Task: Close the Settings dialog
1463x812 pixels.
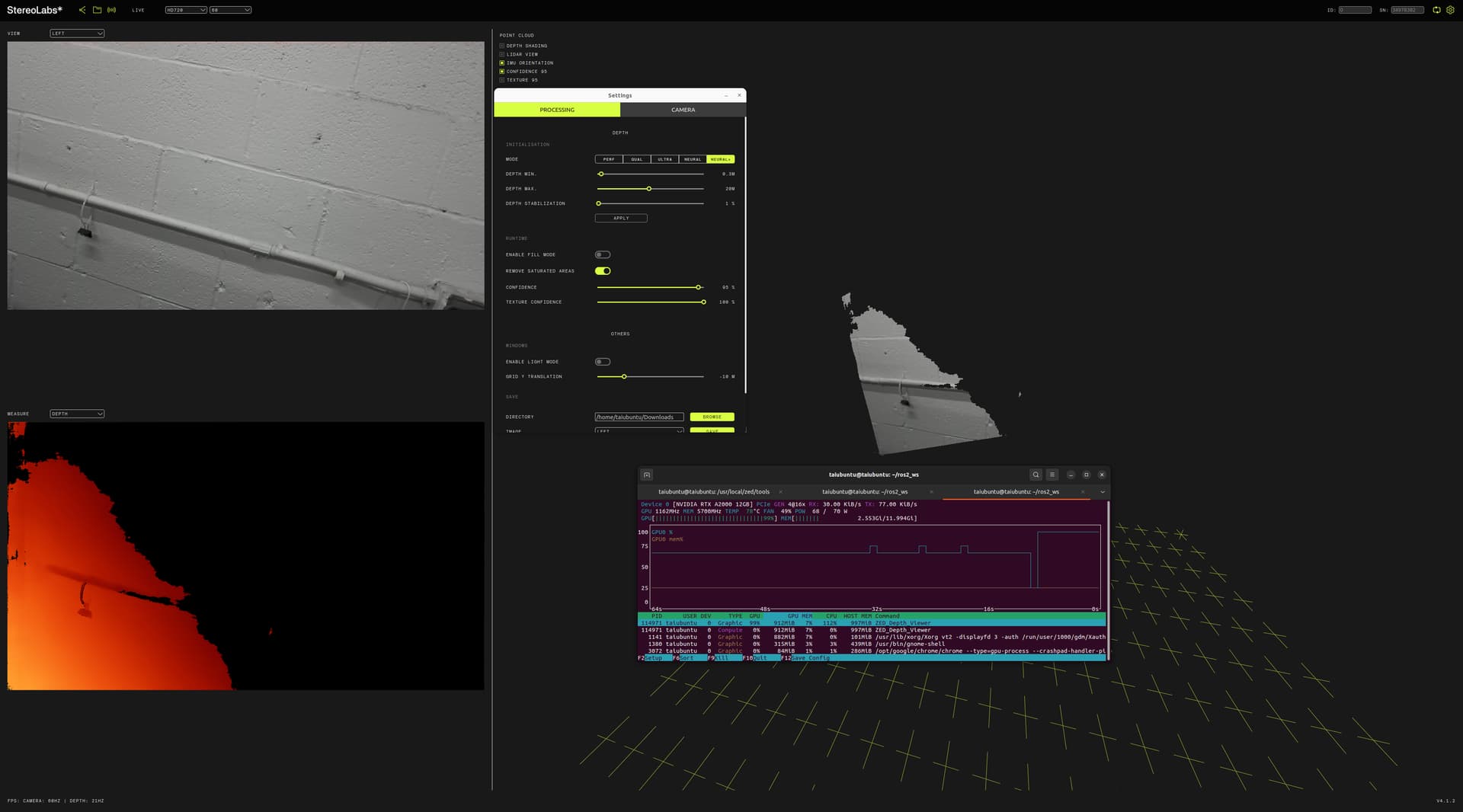Action: [x=739, y=95]
